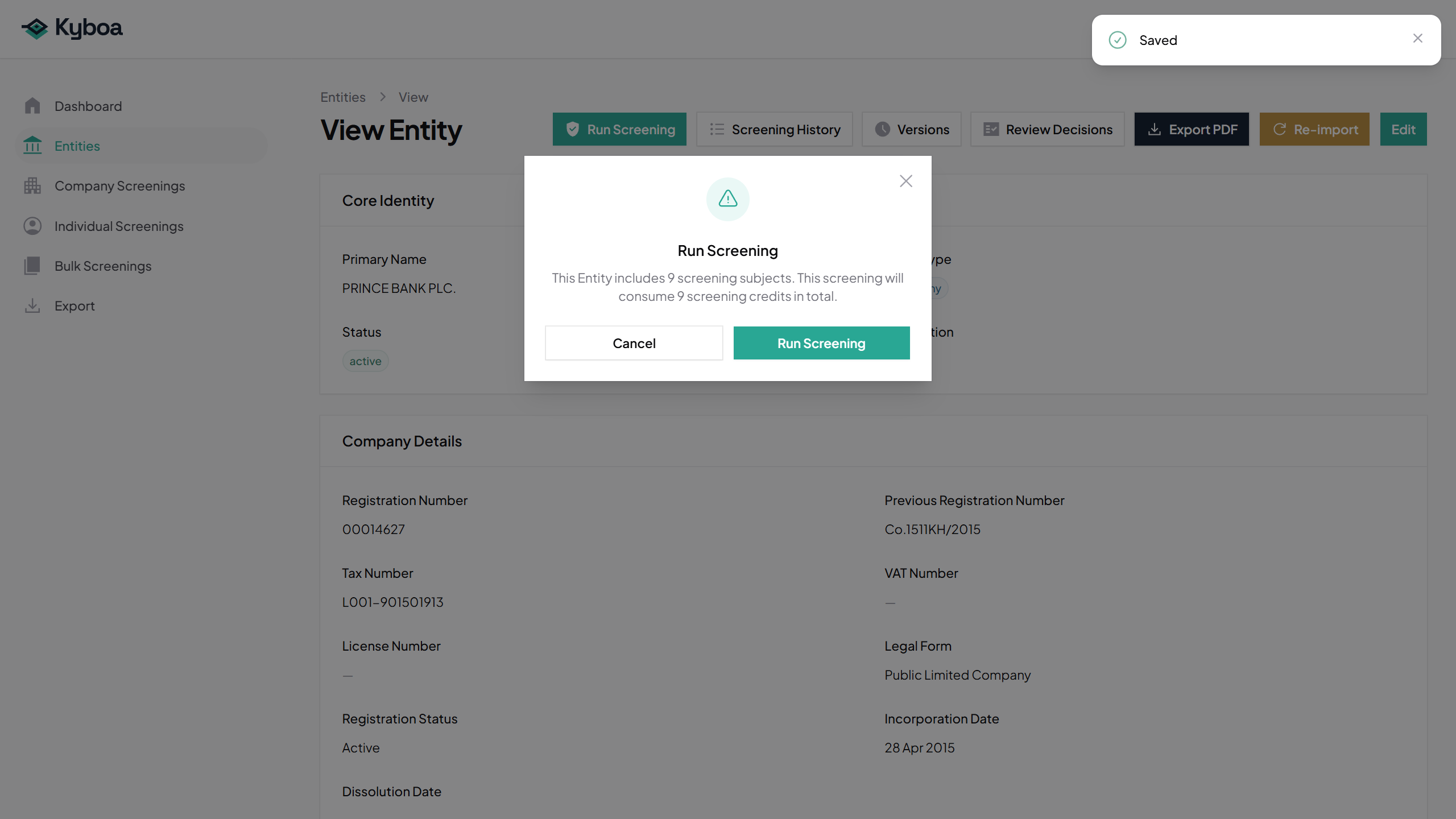The width and height of the screenshot is (1456, 819).
Task: Dismiss the Saved notification toast
Action: pos(1418,38)
